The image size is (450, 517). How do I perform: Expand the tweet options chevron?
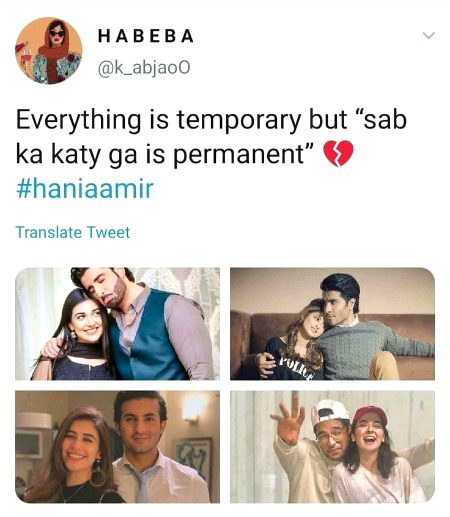point(428,35)
